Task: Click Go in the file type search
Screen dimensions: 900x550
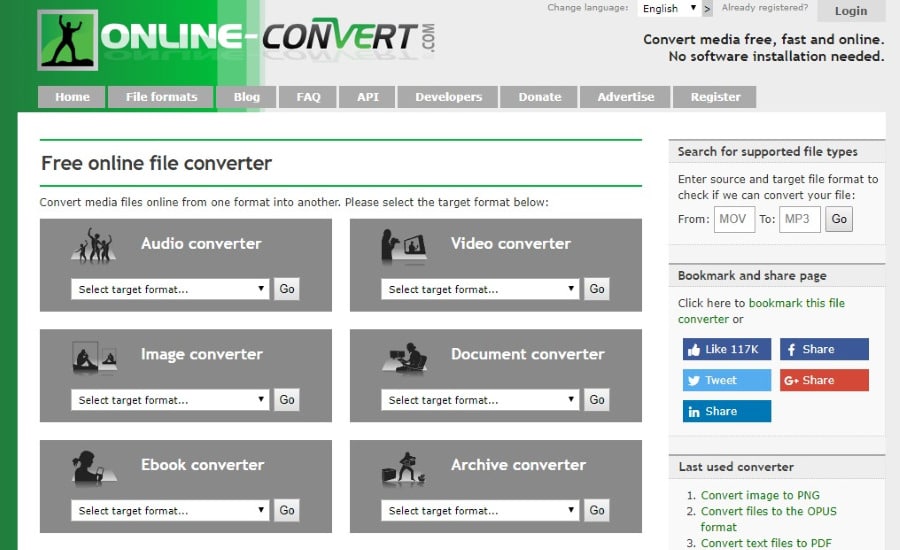Action: (x=839, y=219)
